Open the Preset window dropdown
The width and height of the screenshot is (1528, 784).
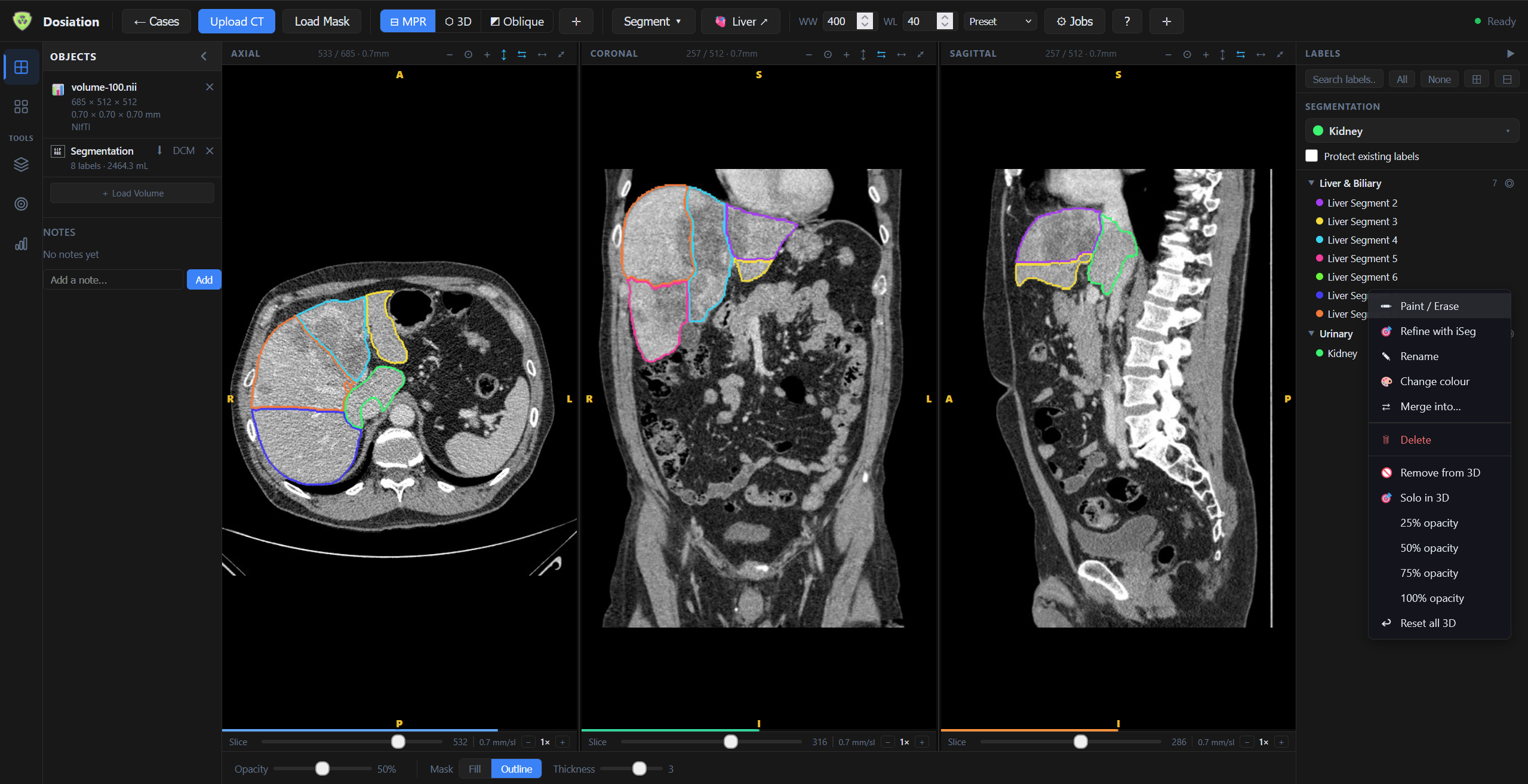coord(1000,21)
